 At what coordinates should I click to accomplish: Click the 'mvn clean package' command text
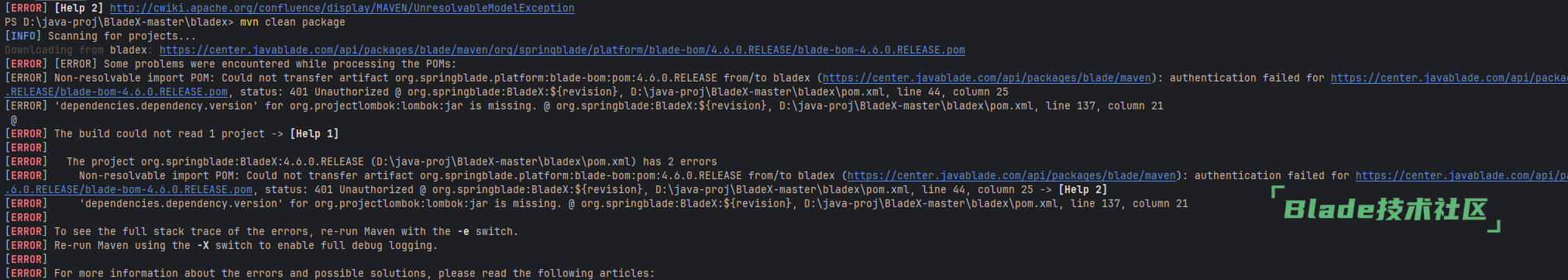[x=293, y=22]
